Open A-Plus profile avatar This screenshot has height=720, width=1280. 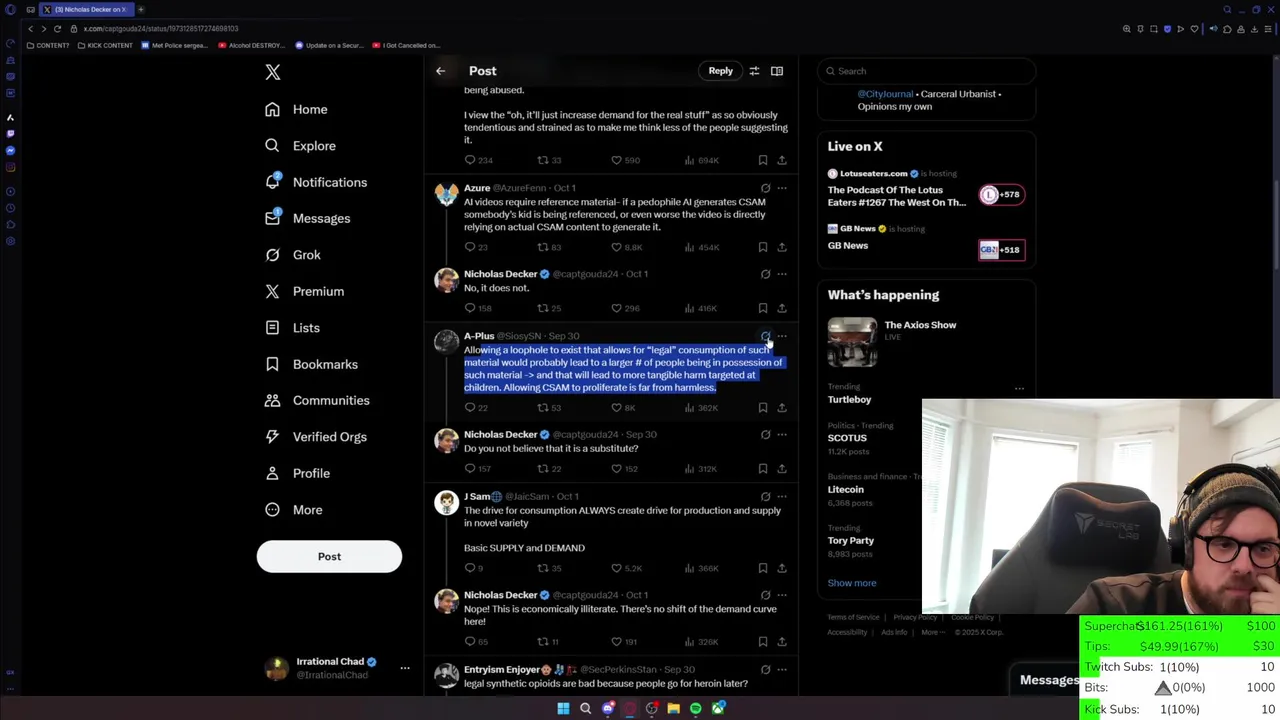[446, 342]
